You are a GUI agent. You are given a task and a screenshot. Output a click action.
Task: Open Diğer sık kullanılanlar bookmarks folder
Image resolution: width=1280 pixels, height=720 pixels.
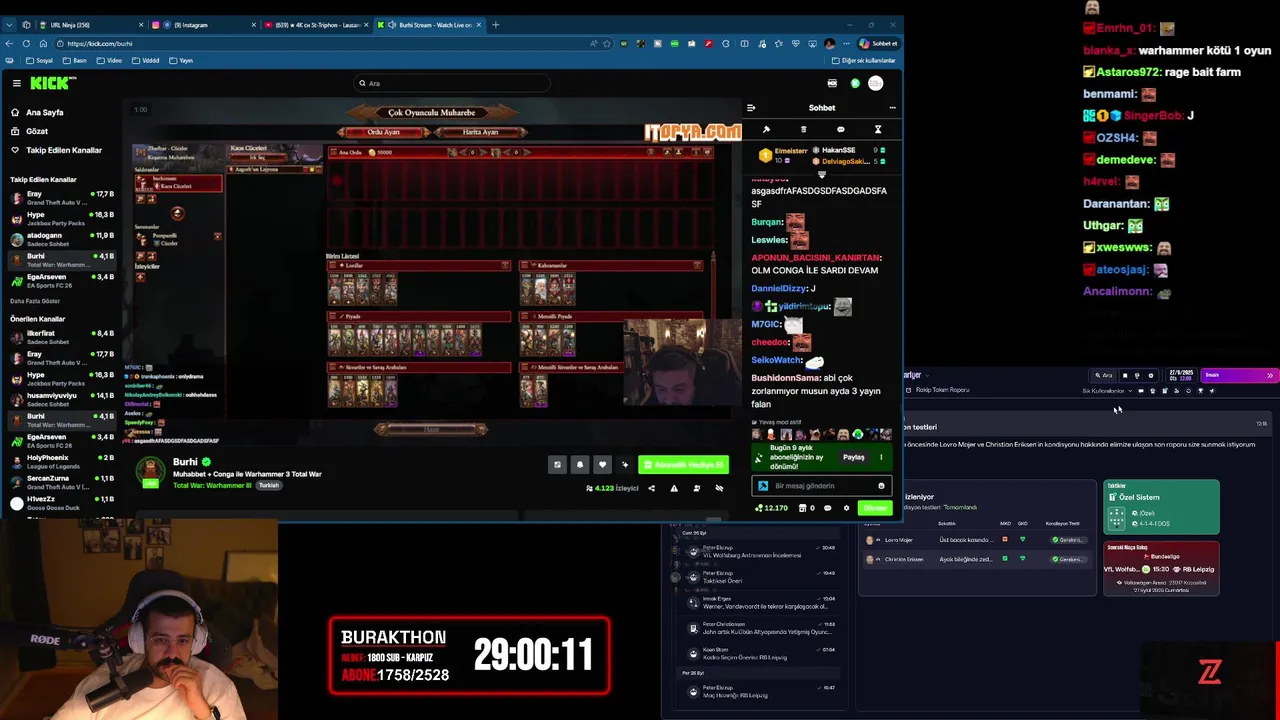click(863, 61)
